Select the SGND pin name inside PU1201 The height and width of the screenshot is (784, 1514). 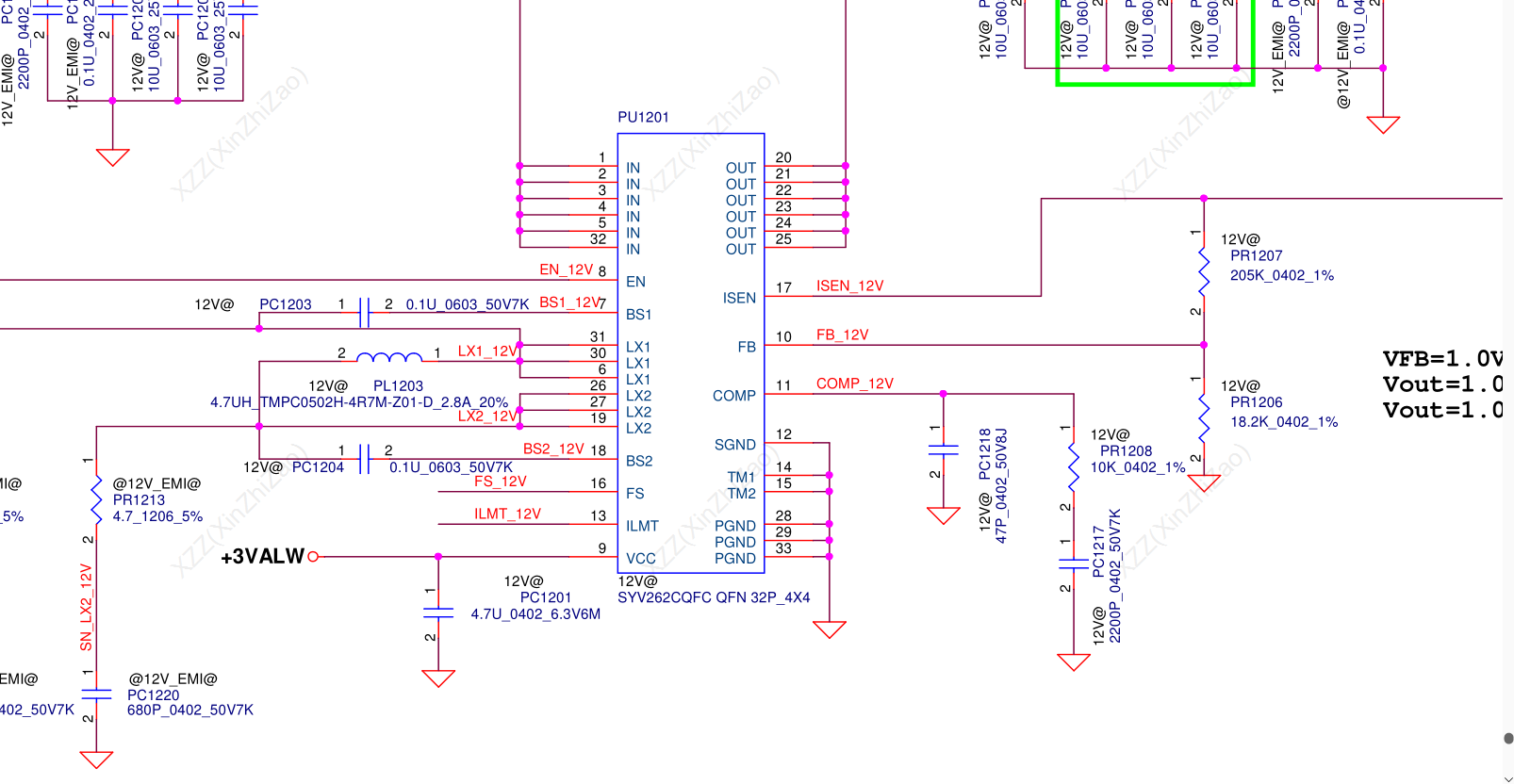(x=735, y=445)
